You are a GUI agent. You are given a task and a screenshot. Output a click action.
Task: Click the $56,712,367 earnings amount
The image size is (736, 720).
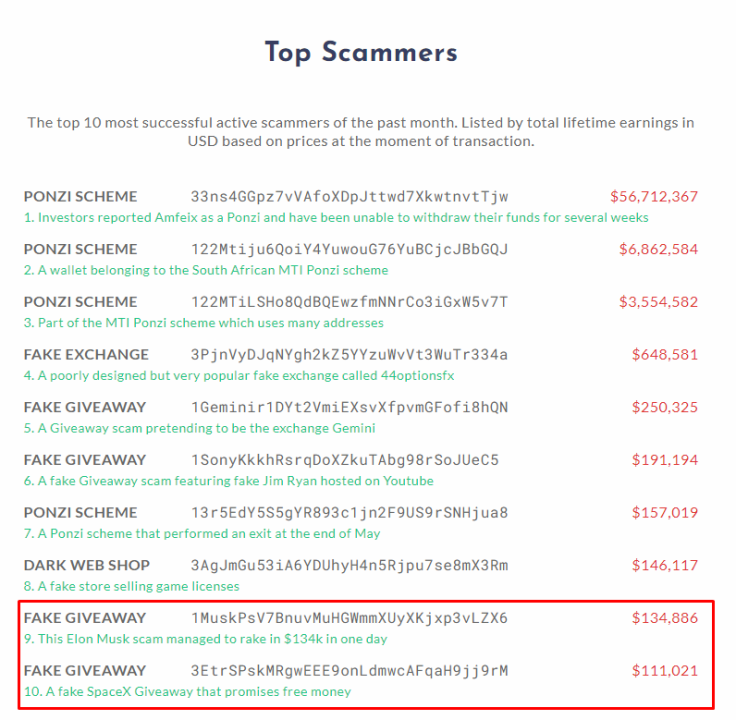tap(654, 197)
